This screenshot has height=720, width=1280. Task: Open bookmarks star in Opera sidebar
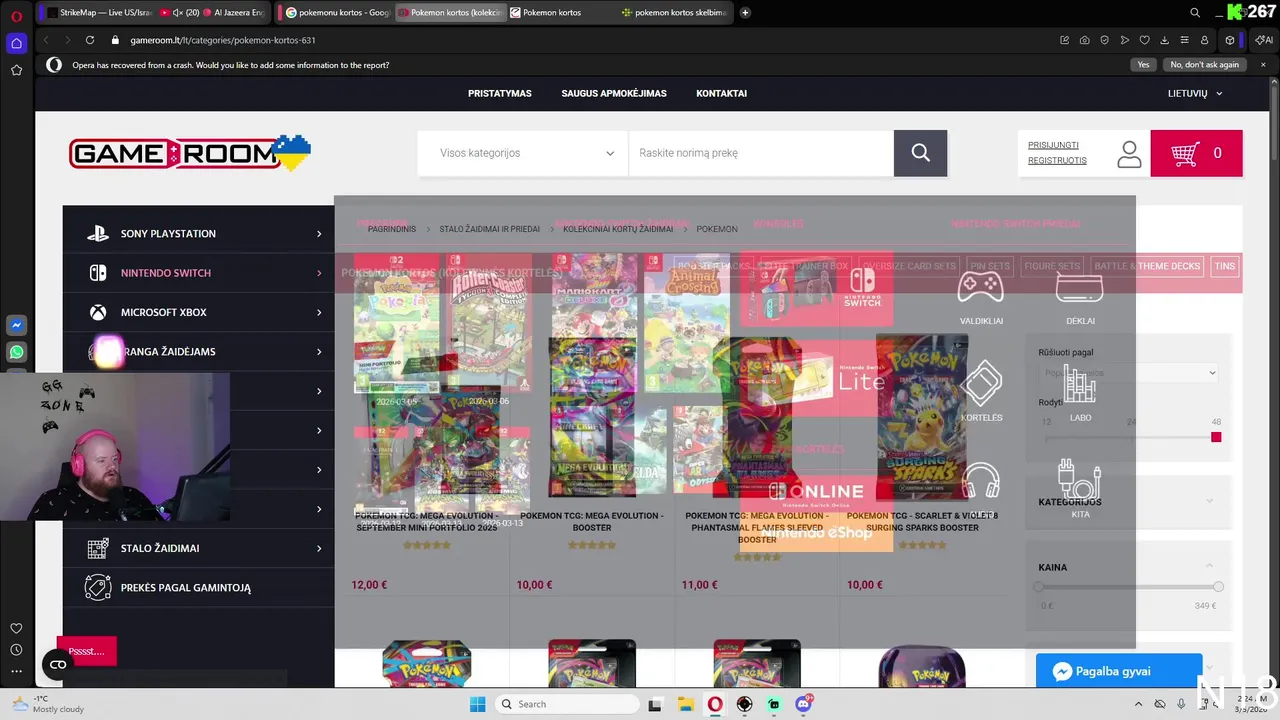[x=16, y=70]
